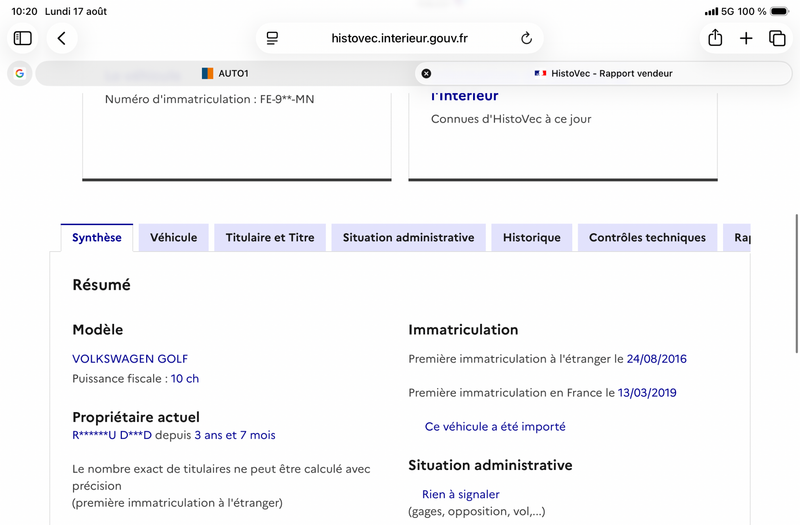This screenshot has width=800, height=525.
Task: Click the VOLKSWAGEN GOLF model text
Action: pyautogui.click(x=130, y=359)
